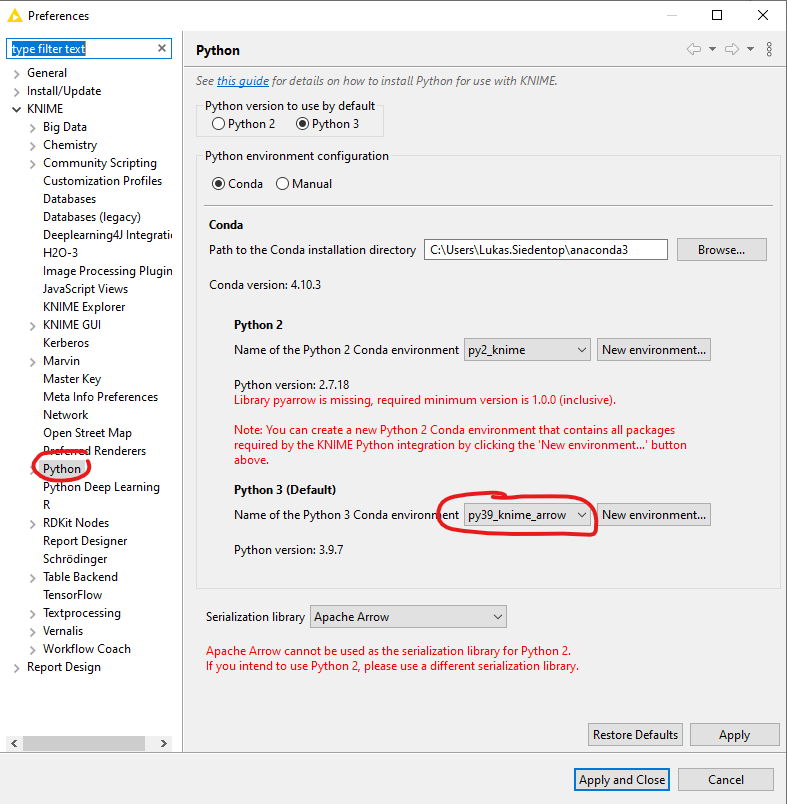
Task: Click Browse for Conda directory
Action: 721,250
